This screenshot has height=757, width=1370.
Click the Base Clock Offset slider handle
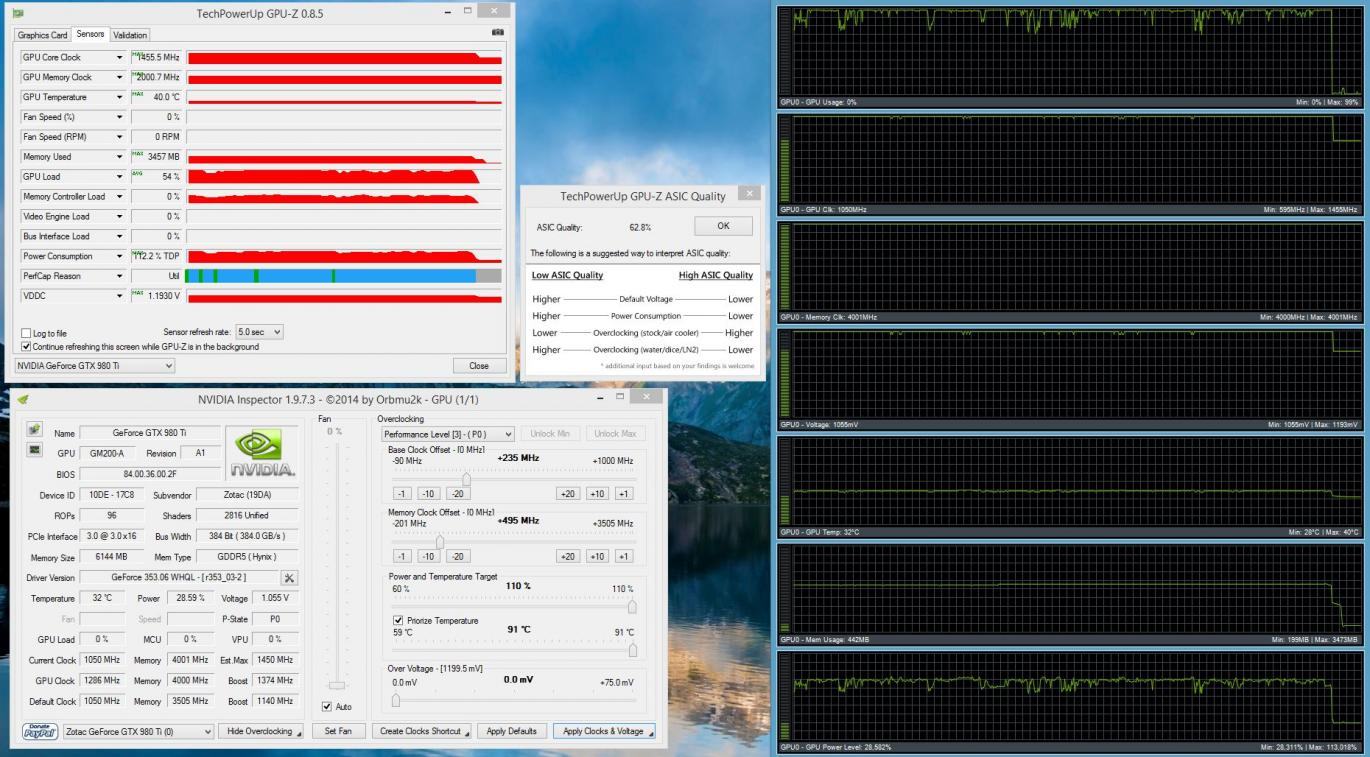[466, 479]
